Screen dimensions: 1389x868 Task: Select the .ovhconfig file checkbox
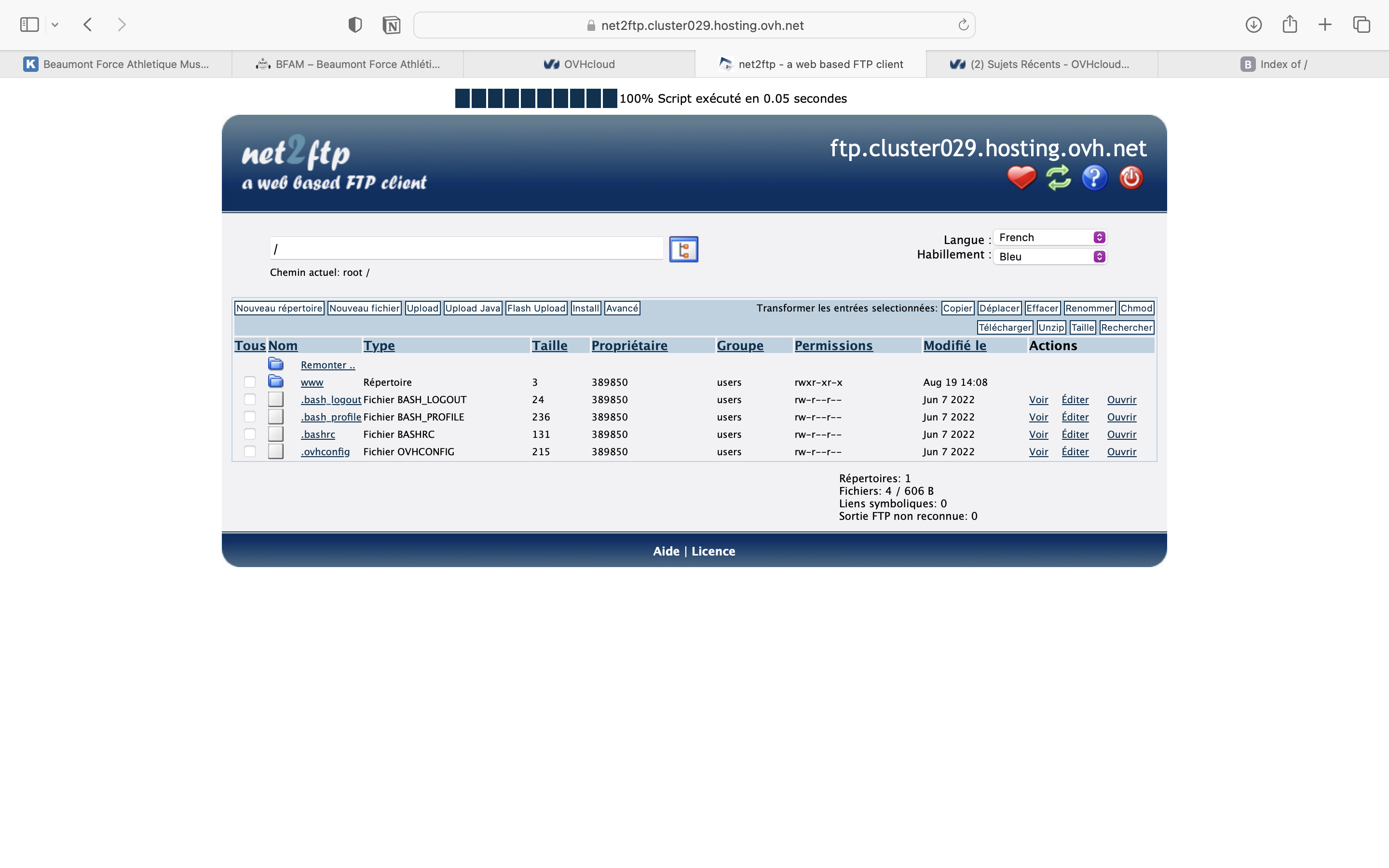click(x=250, y=452)
